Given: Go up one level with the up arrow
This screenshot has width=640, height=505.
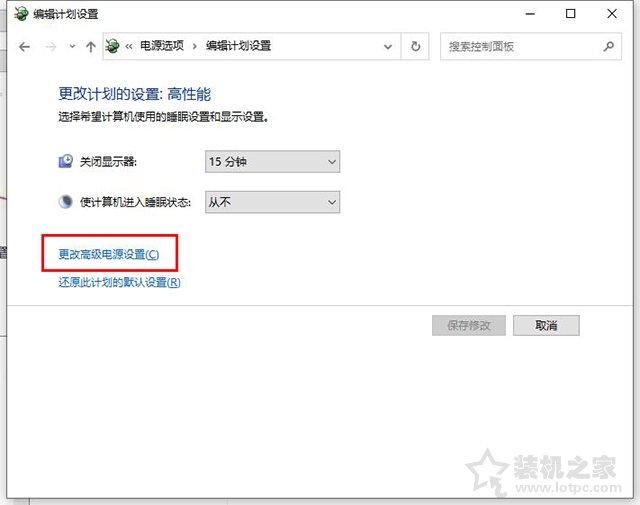Looking at the screenshot, I should point(91,47).
